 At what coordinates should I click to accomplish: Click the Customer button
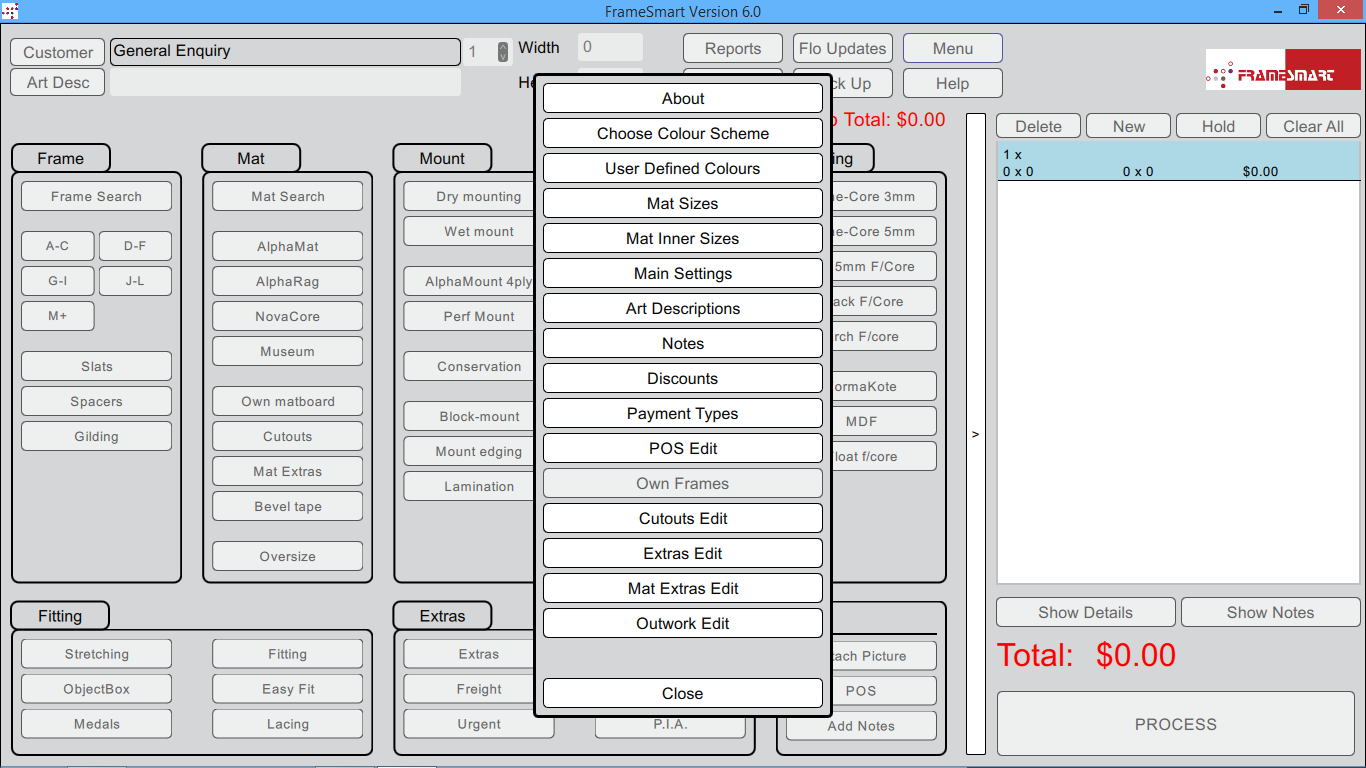[58, 52]
